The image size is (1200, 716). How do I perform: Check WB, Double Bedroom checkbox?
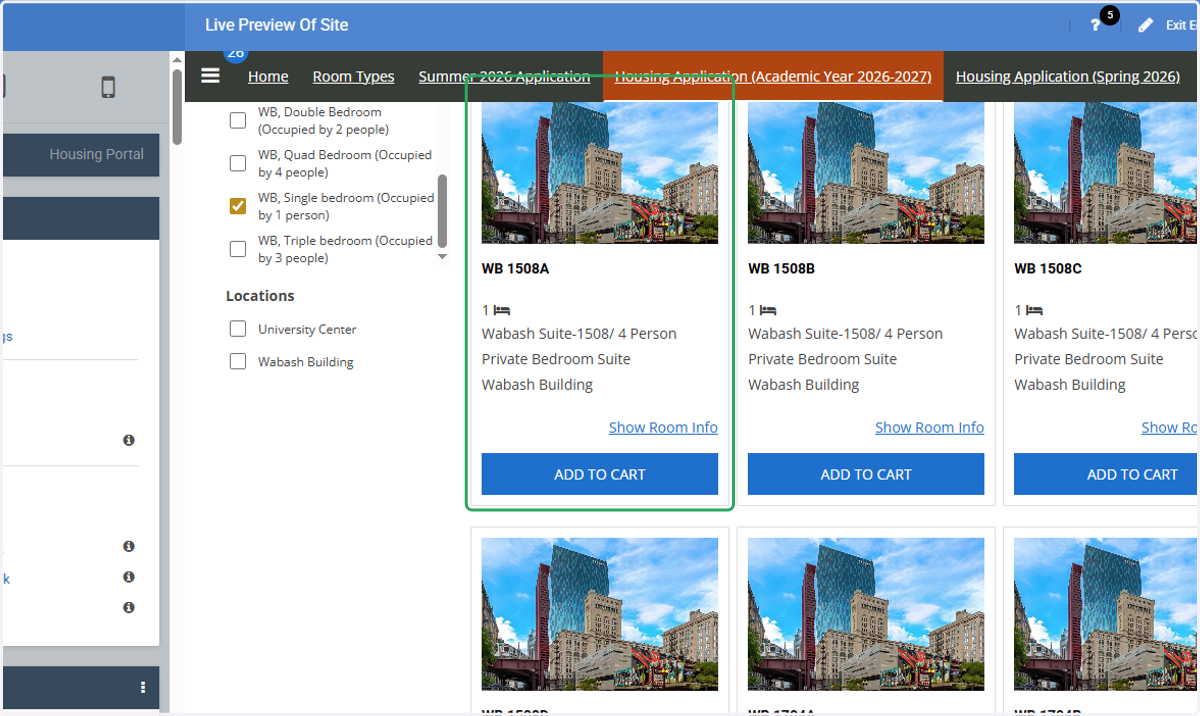[x=238, y=121]
